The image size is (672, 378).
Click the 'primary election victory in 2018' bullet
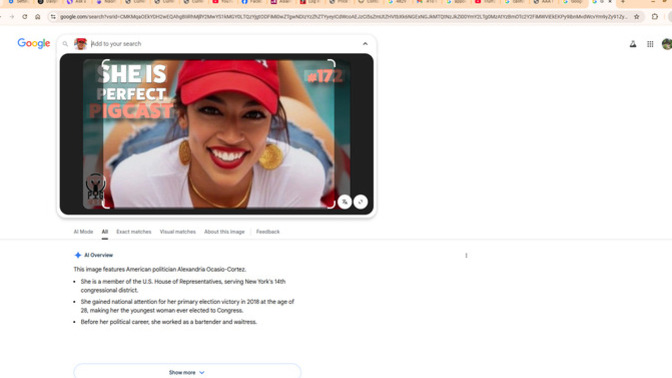point(187,306)
